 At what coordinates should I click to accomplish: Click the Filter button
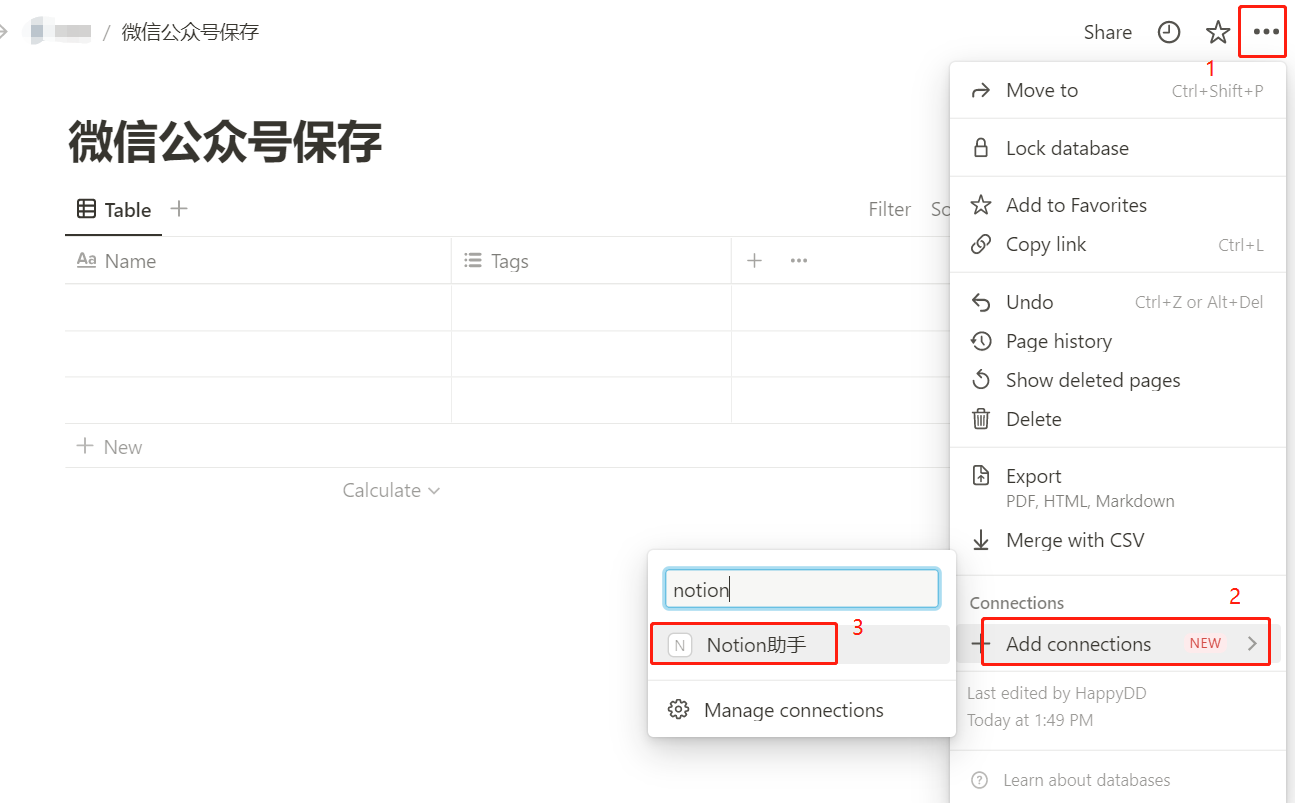click(x=889, y=209)
